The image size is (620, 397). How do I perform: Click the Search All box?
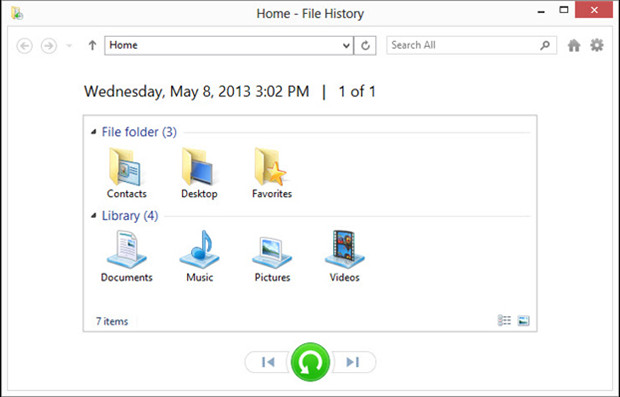pos(471,45)
